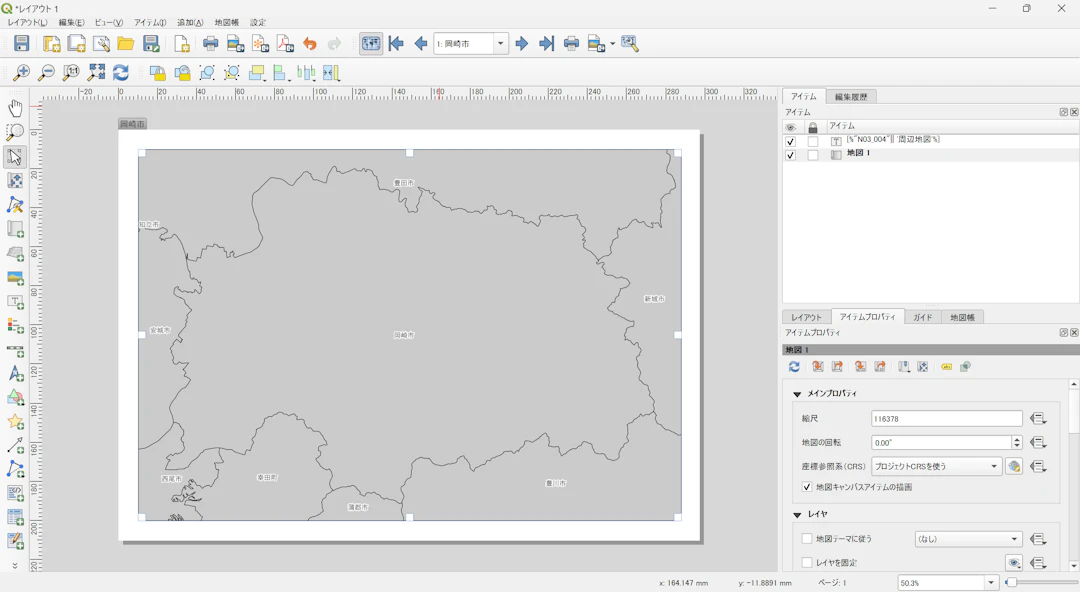Click the Refresh view icon
This screenshot has width=1080, height=592.
coord(121,73)
